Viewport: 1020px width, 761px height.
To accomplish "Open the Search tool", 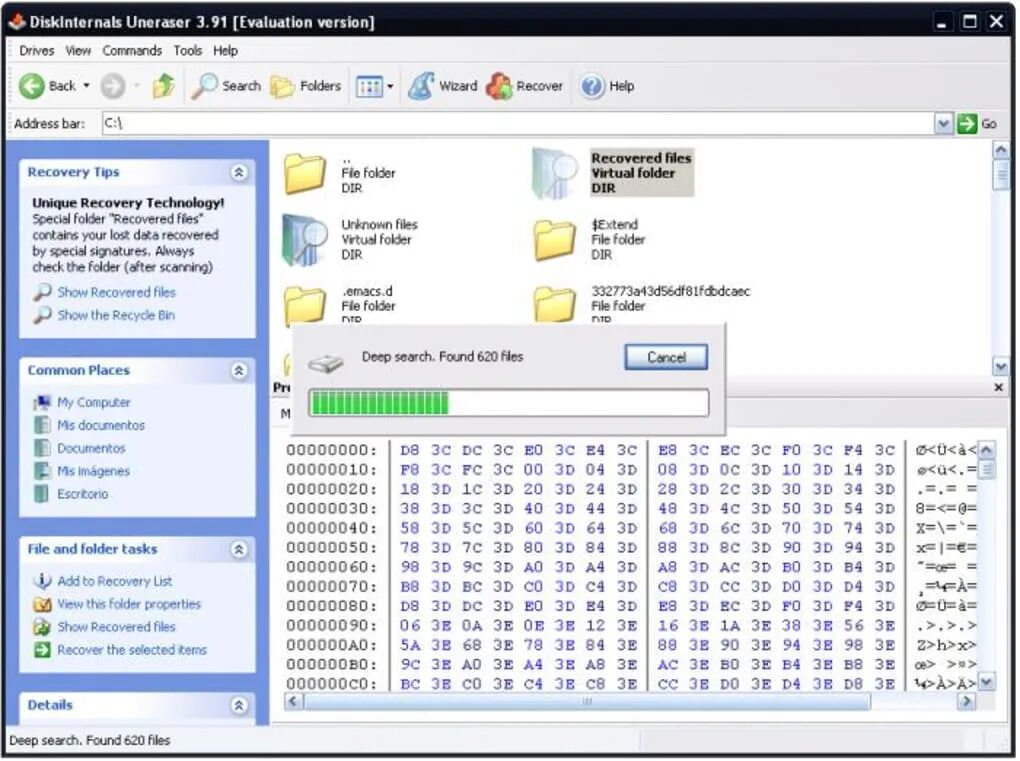I will [x=226, y=86].
